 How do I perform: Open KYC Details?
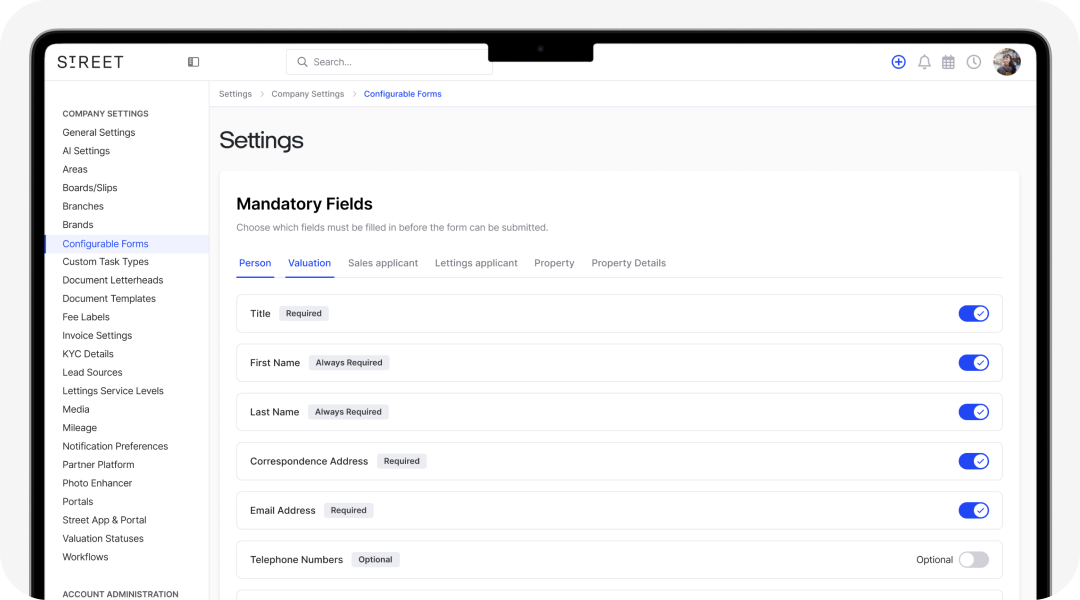click(88, 354)
